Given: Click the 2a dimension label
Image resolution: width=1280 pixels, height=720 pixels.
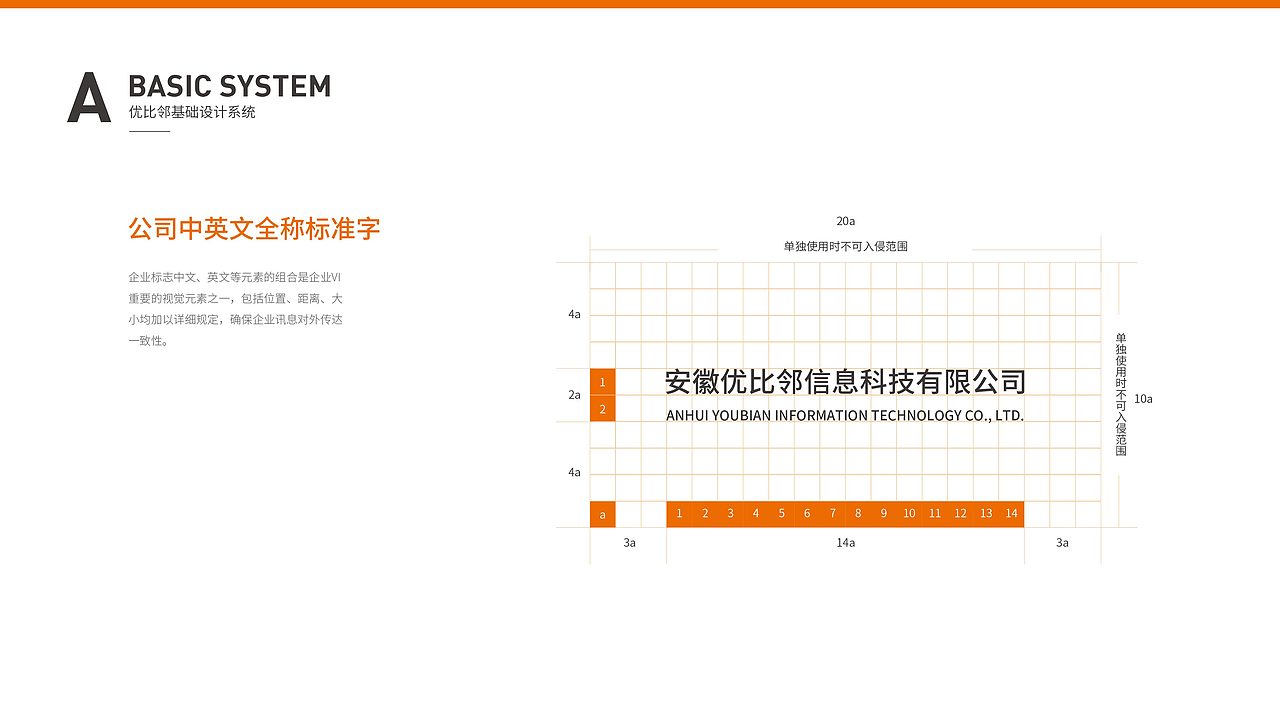Looking at the screenshot, I should (574, 395).
